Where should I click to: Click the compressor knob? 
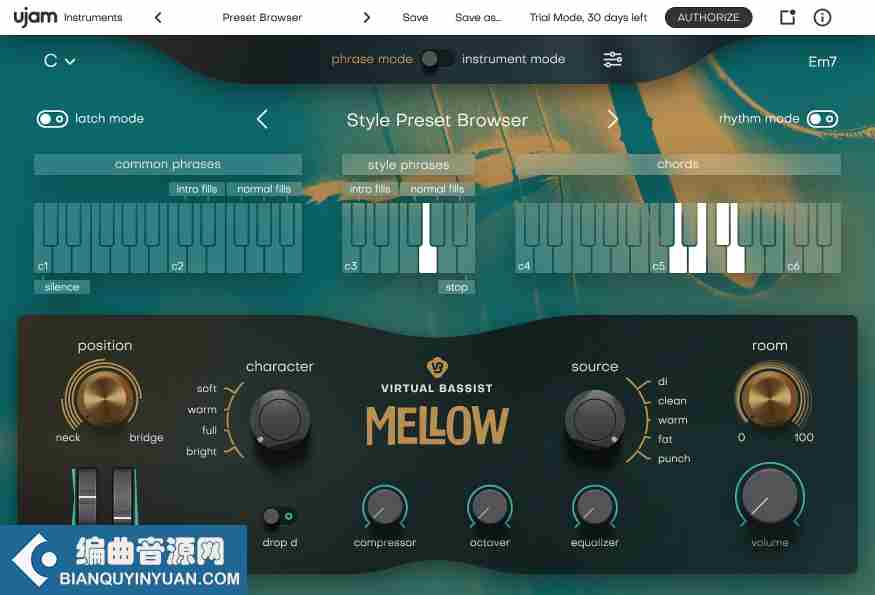pos(384,507)
